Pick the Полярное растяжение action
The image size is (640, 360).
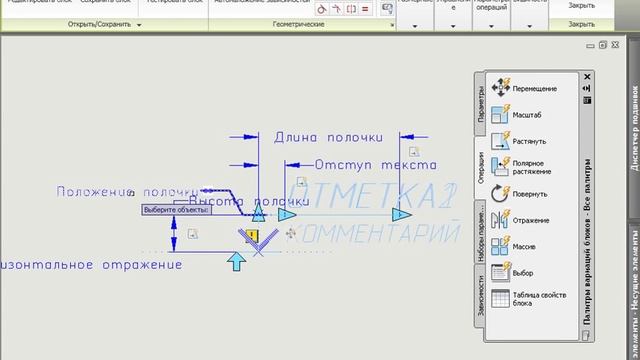(x=521, y=167)
